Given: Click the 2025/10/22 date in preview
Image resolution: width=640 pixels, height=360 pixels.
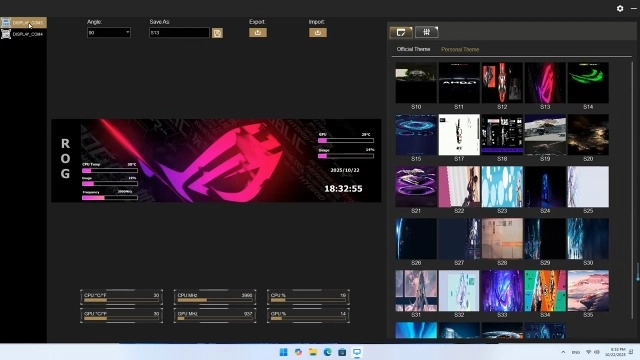Looking at the screenshot, I should pos(345,170).
